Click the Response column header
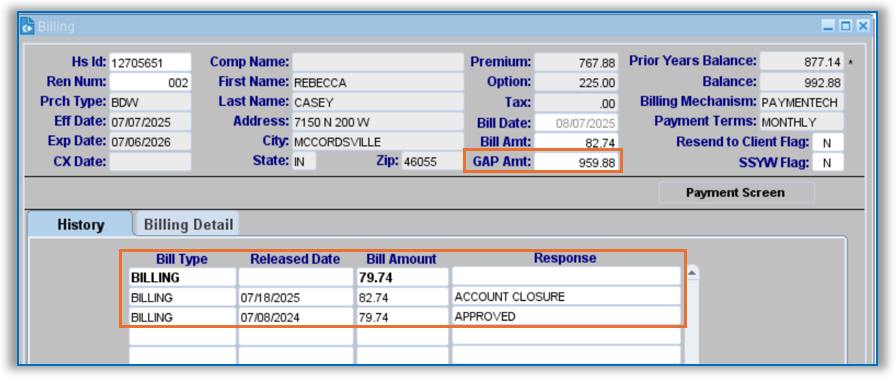 tap(565, 258)
